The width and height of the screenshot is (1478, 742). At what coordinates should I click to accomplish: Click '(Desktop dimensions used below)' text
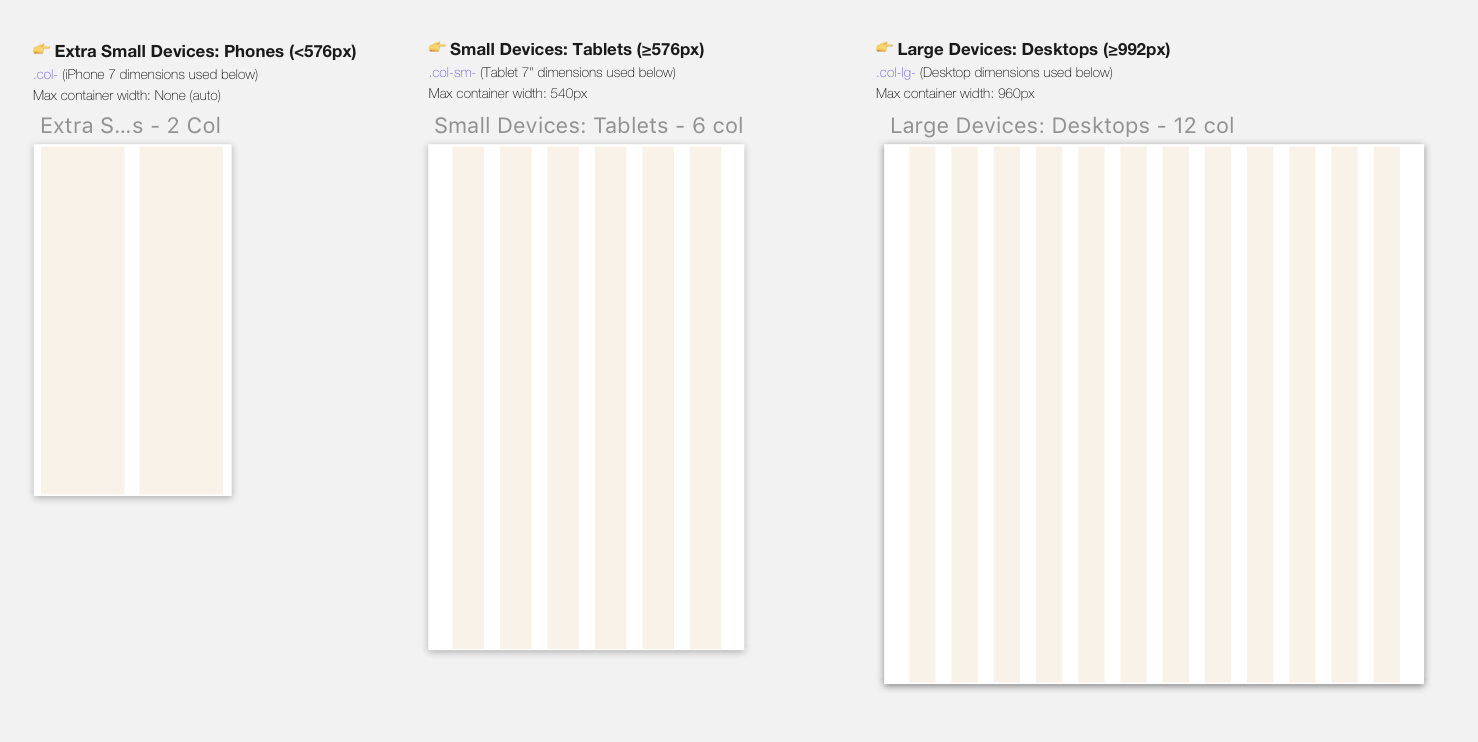[x=1016, y=73]
